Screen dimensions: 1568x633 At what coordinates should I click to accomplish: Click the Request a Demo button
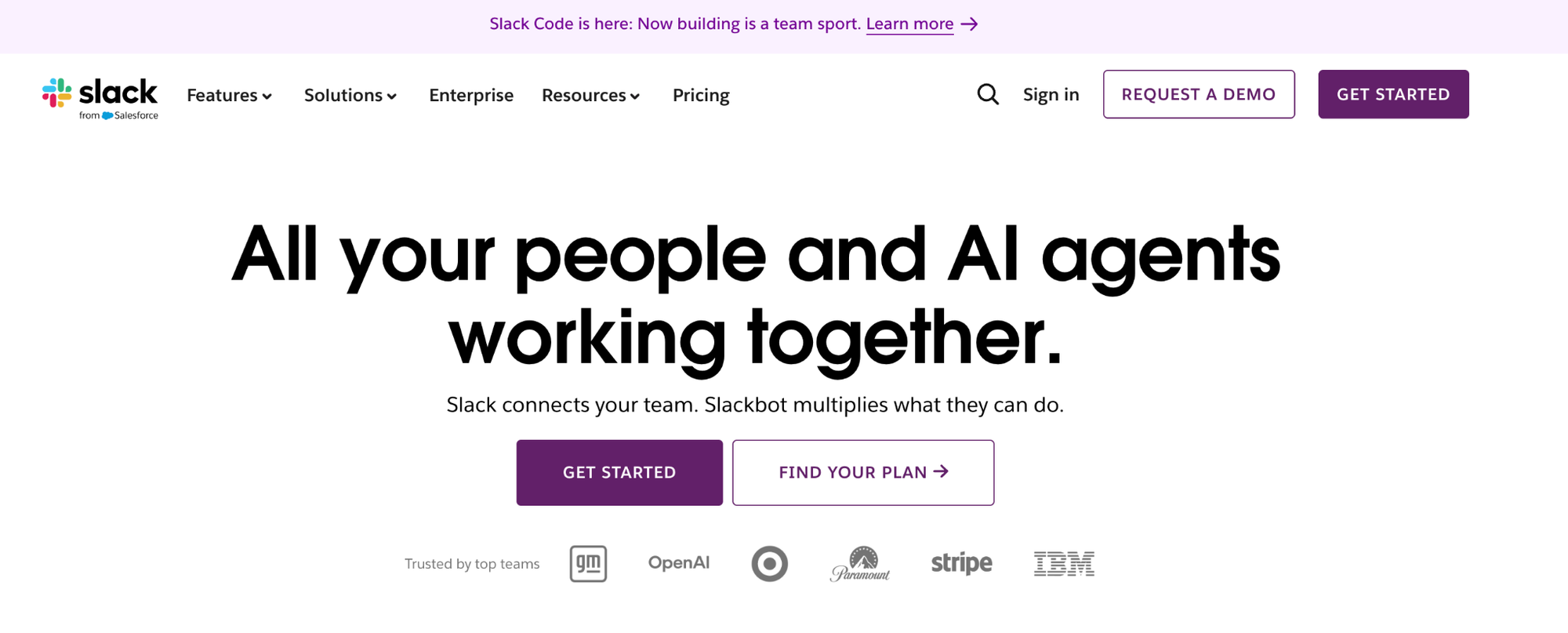pos(1199,94)
